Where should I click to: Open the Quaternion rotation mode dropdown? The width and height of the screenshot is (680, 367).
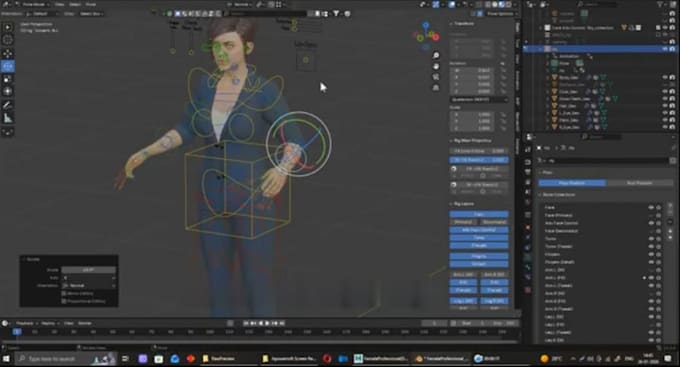point(478,99)
